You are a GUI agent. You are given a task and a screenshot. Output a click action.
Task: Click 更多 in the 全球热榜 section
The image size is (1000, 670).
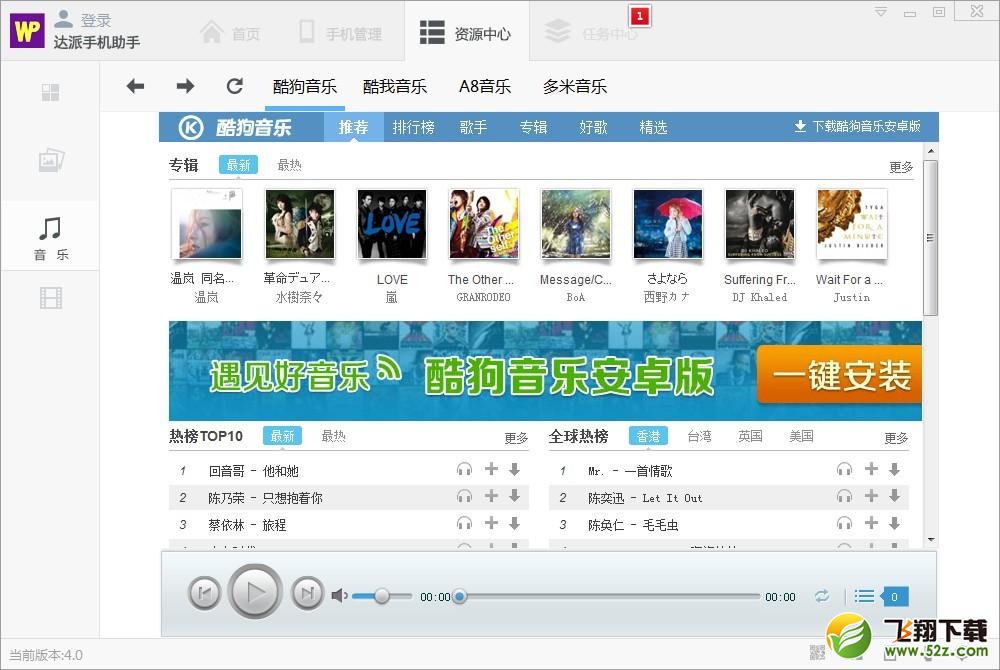click(896, 438)
